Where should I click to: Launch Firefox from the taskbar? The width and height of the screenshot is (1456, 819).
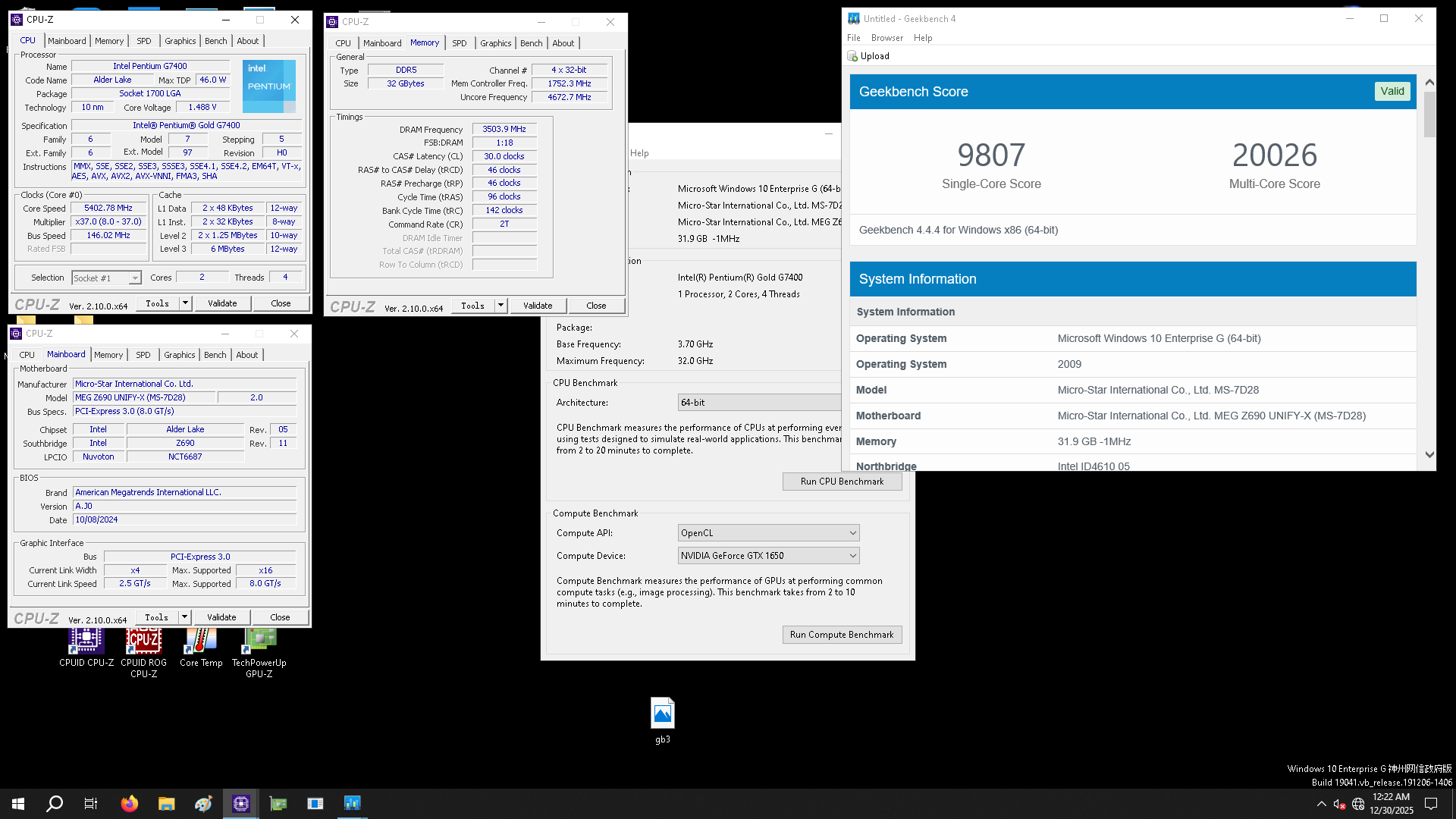pyautogui.click(x=130, y=804)
